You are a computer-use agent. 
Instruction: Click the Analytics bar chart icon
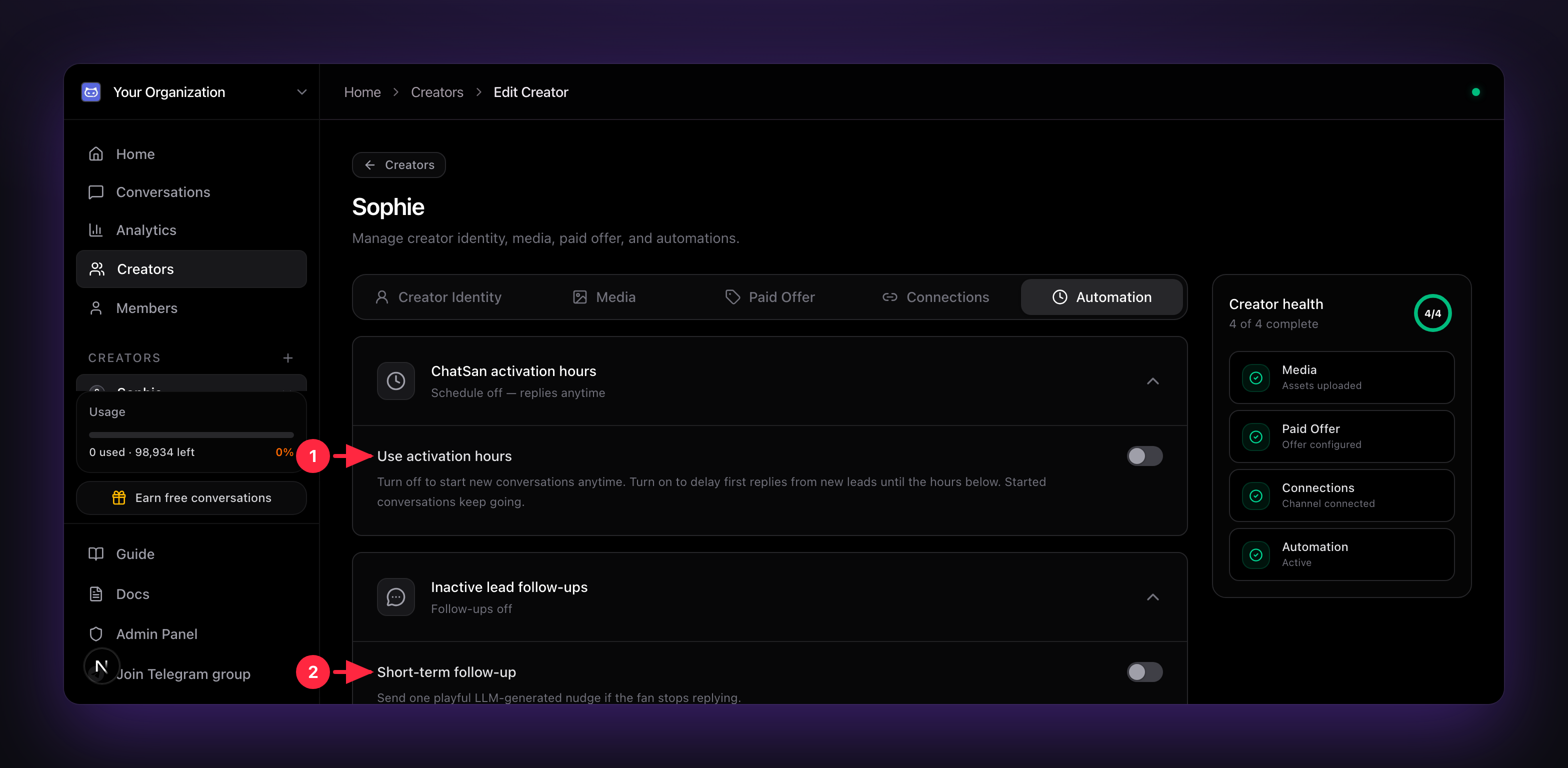[x=96, y=230]
